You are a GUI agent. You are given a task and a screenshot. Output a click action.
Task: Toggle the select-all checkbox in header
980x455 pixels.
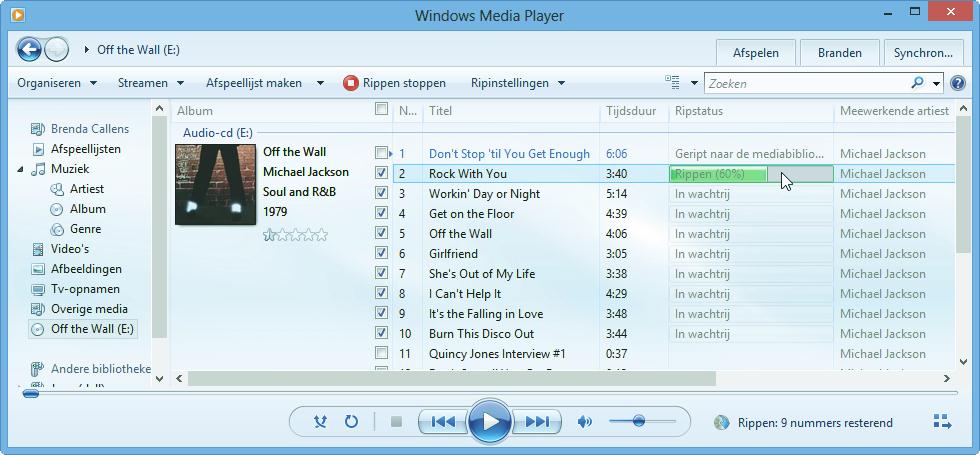pyautogui.click(x=381, y=109)
